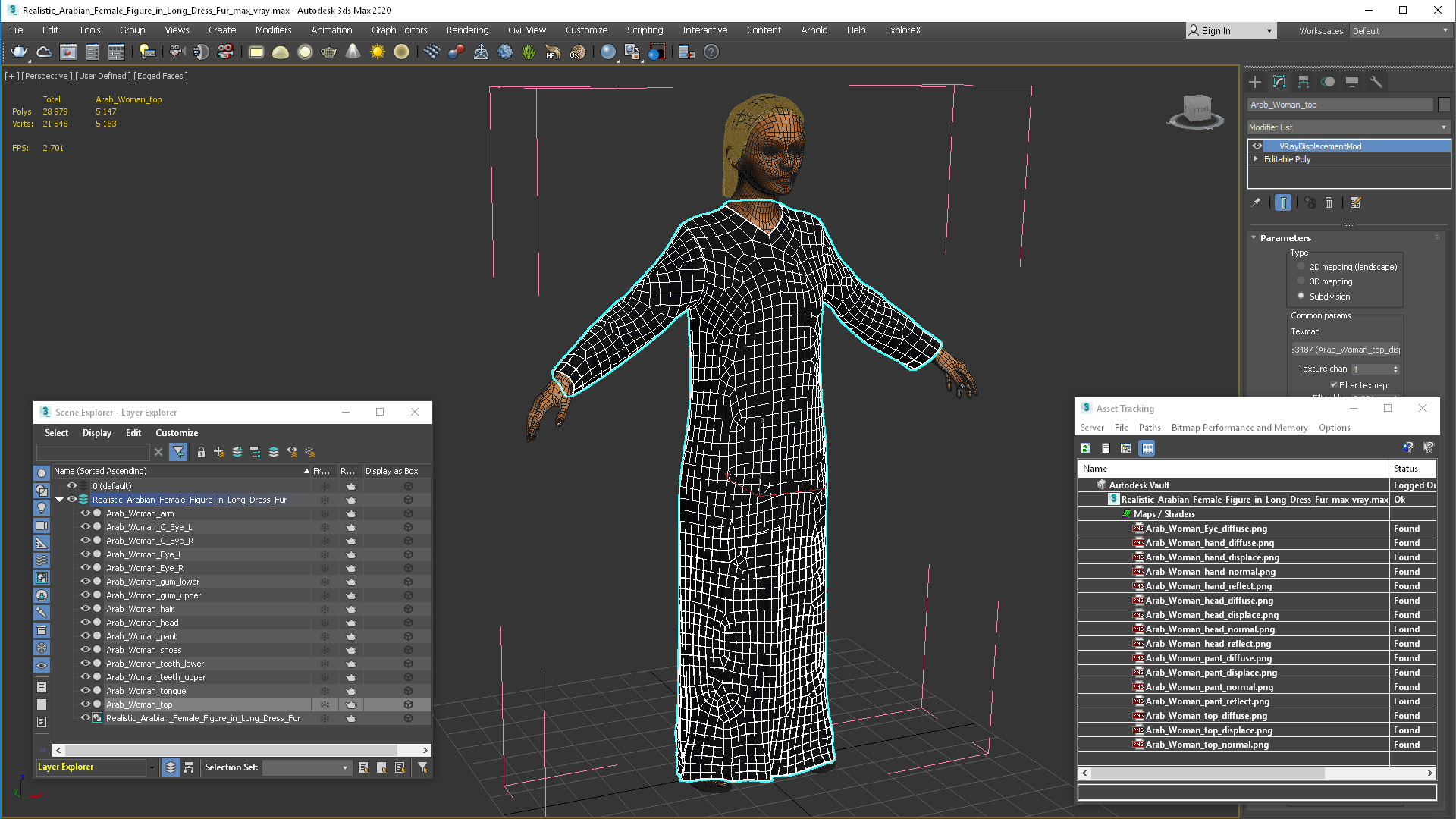The height and width of the screenshot is (819, 1456).
Task: Click the physical camera icon in toolbar
Action: point(177,52)
